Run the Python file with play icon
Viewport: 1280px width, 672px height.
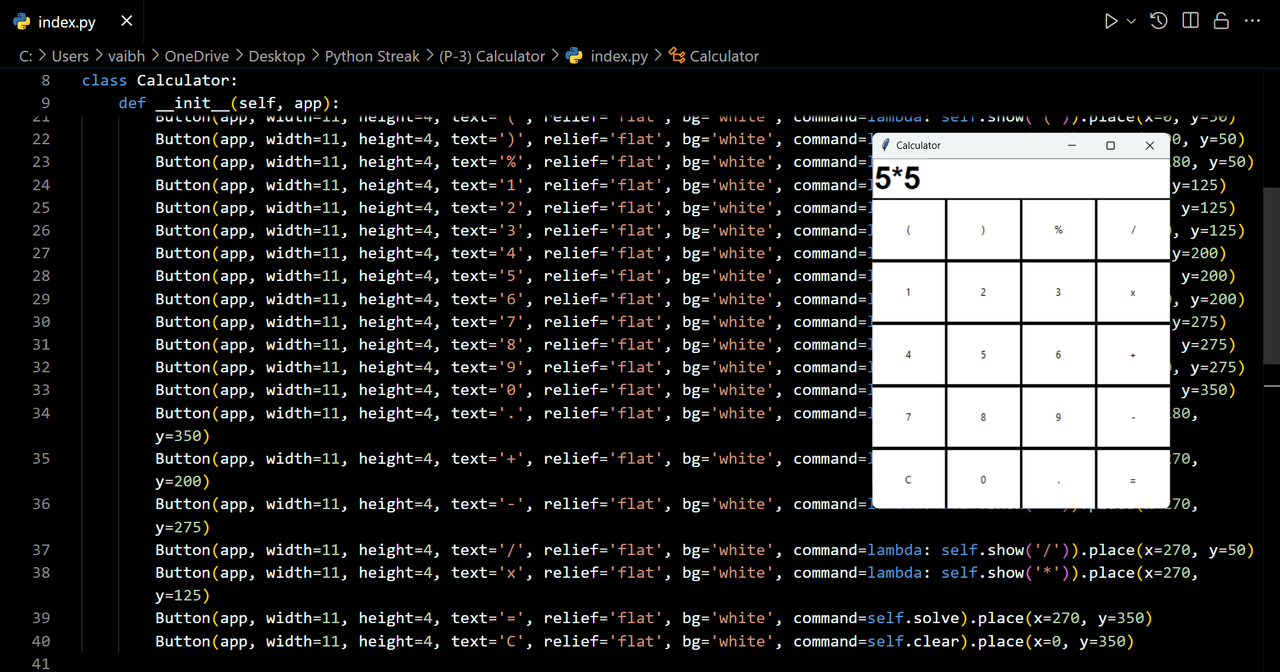1111,21
